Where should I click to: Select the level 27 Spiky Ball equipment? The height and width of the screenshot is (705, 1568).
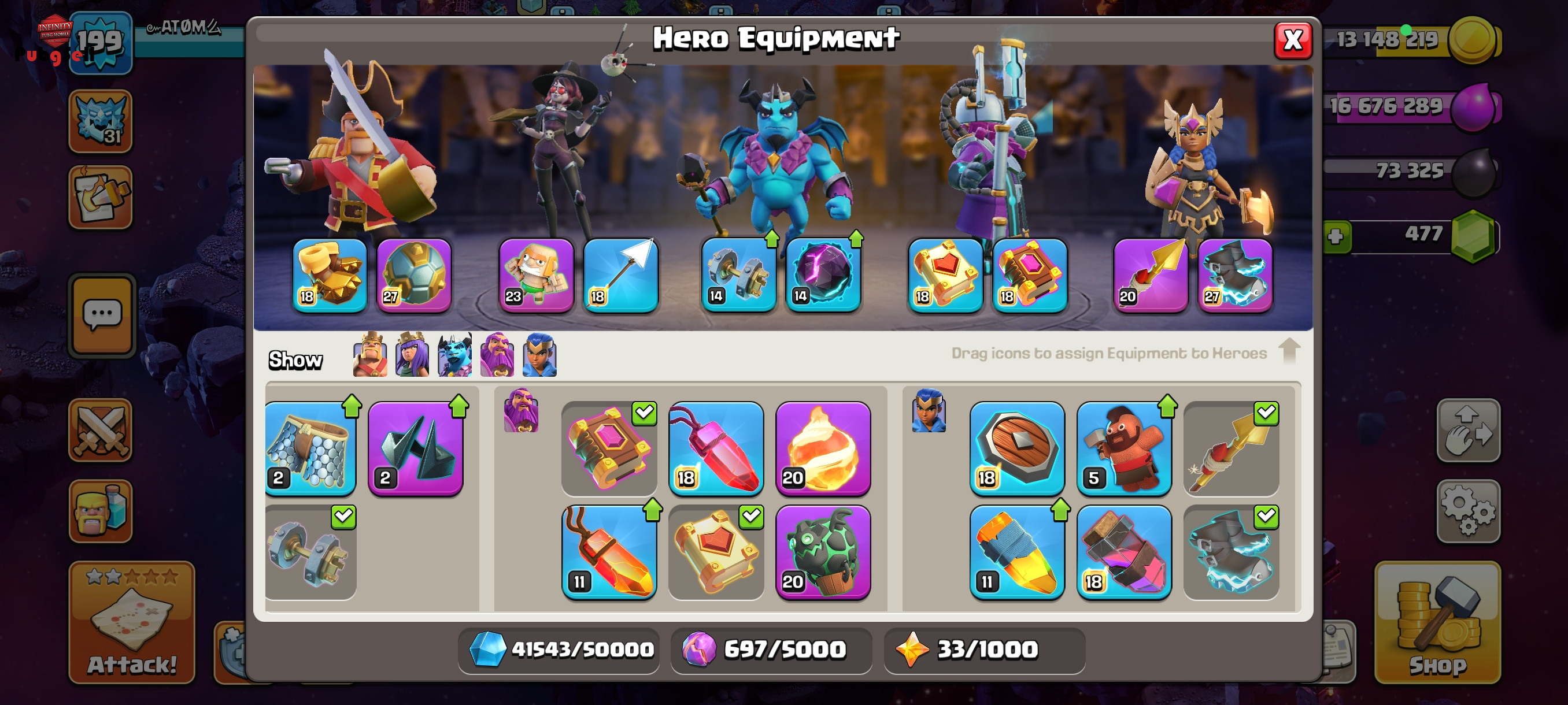tap(414, 276)
